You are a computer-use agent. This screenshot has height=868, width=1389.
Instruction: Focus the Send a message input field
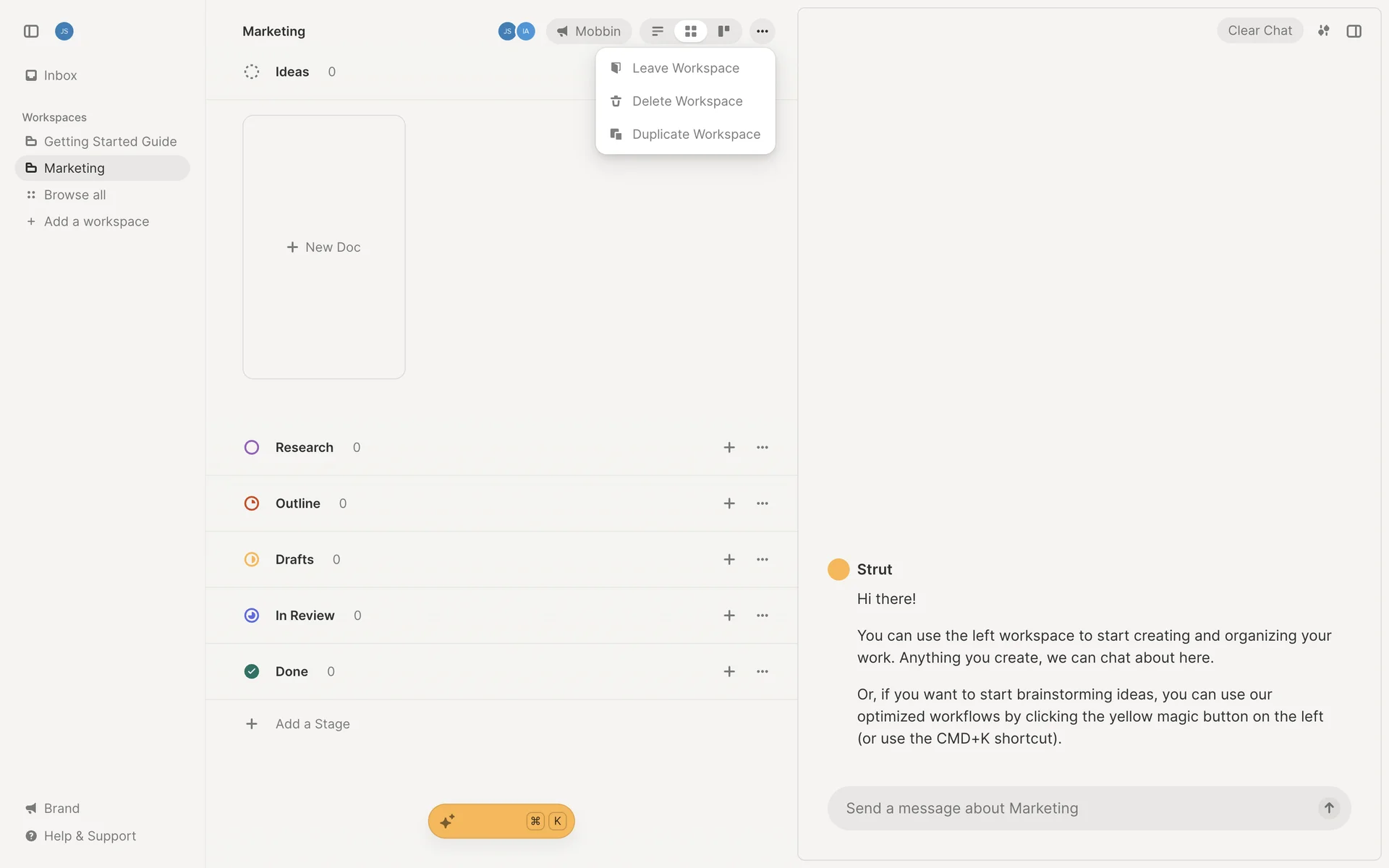coord(1071,808)
